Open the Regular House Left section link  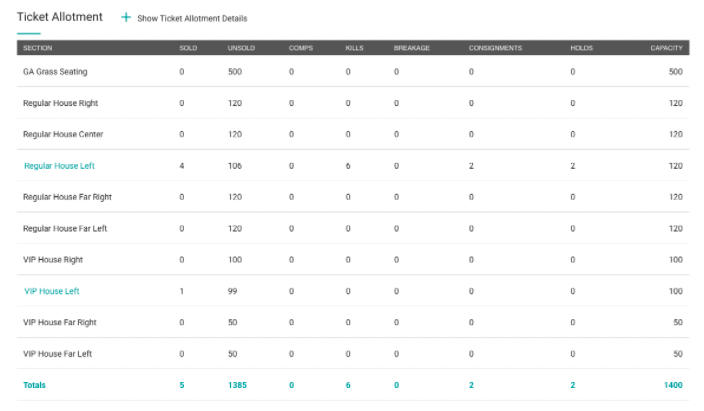tap(59, 166)
